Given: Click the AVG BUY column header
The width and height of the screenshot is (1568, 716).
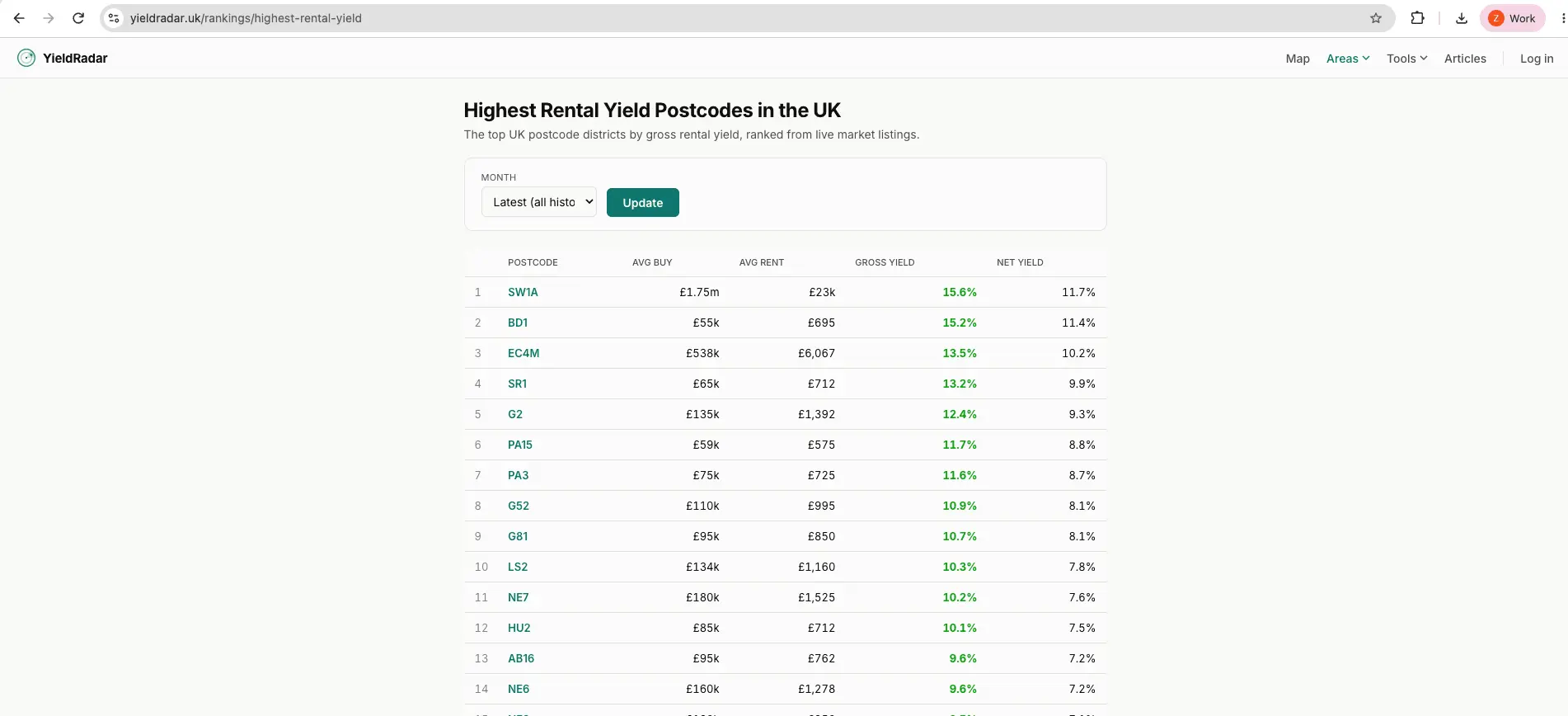Looking at the screenshot, I should [x=652, y=262].
